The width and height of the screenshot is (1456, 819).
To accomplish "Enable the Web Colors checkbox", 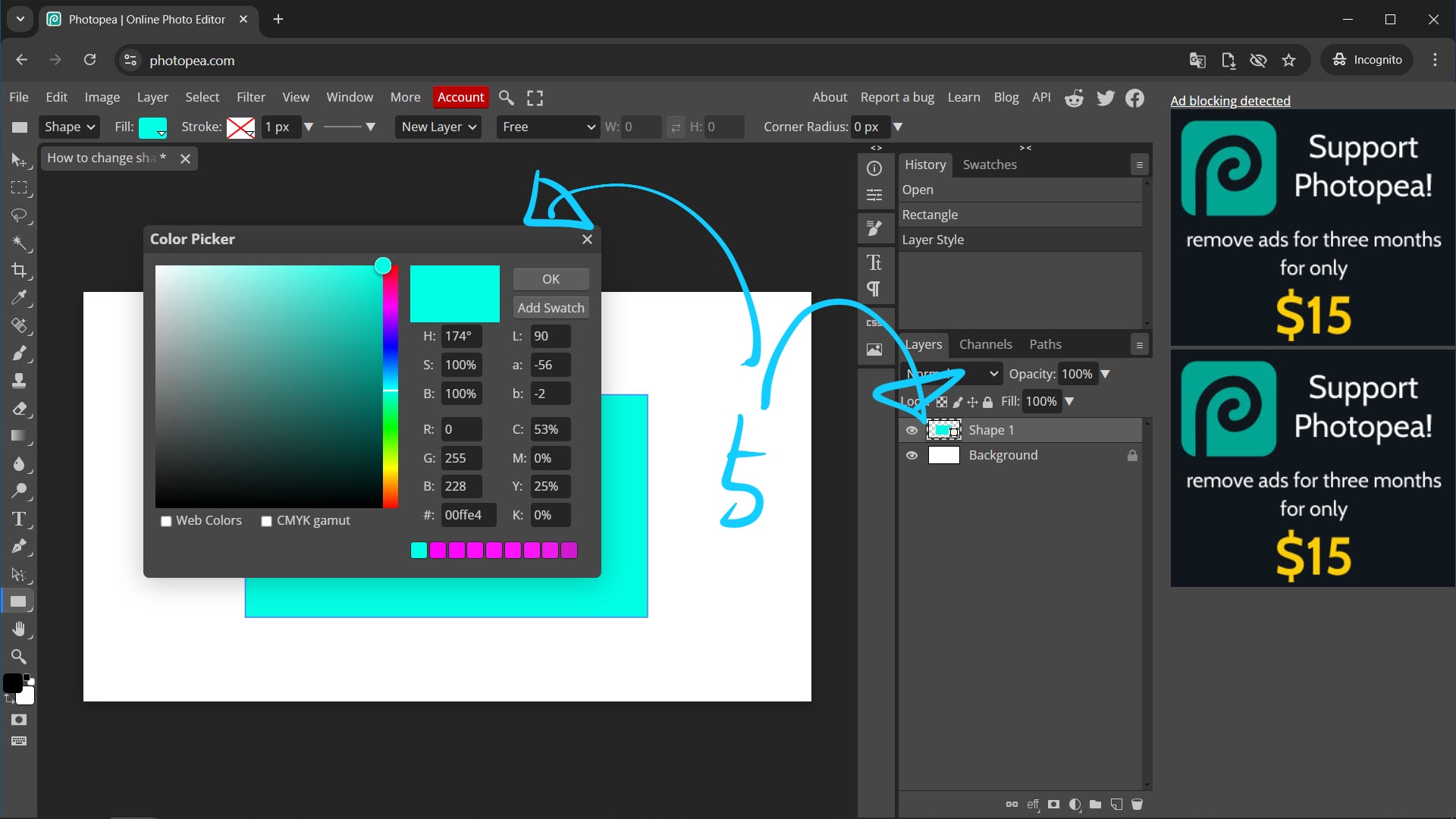I will (166, 521).
